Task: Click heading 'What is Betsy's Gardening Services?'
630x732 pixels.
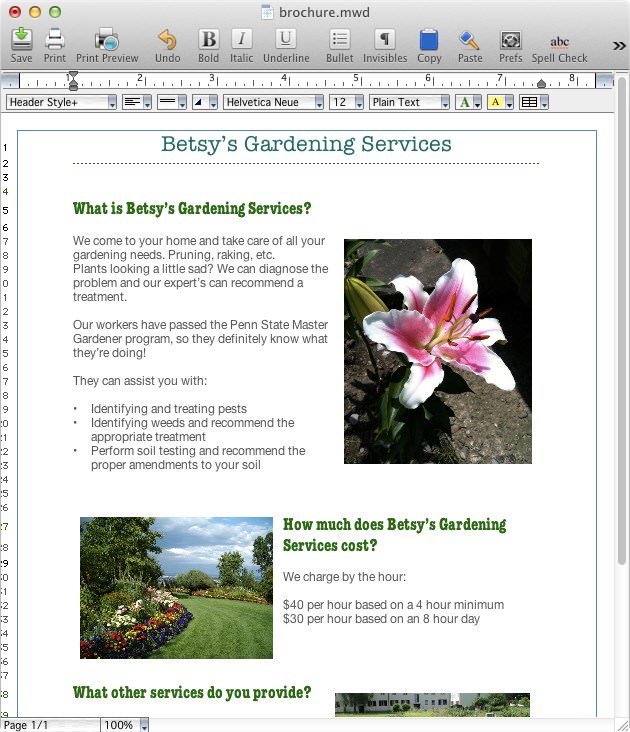Action: point(192,208)
